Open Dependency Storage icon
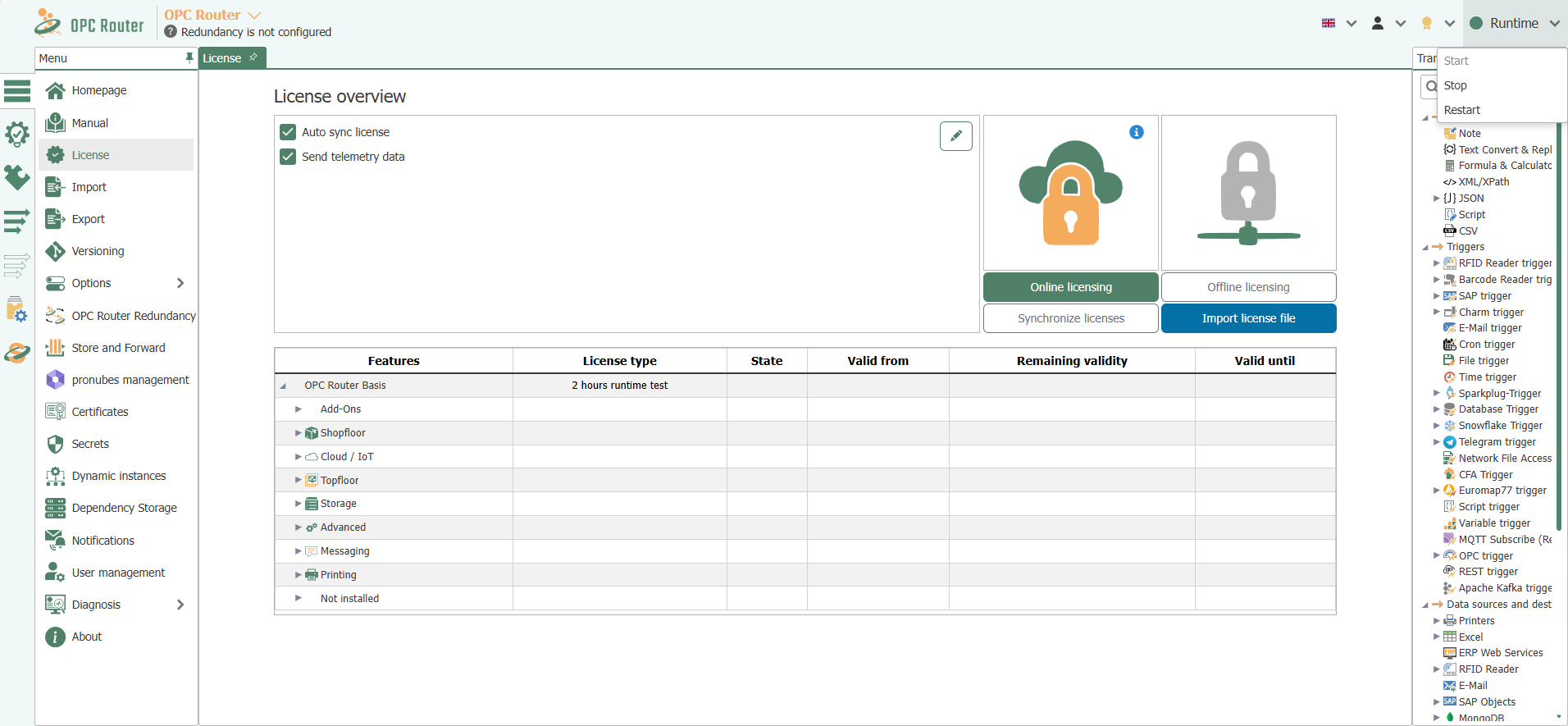This screenshot has height=726, width=1568. (55, 508)
